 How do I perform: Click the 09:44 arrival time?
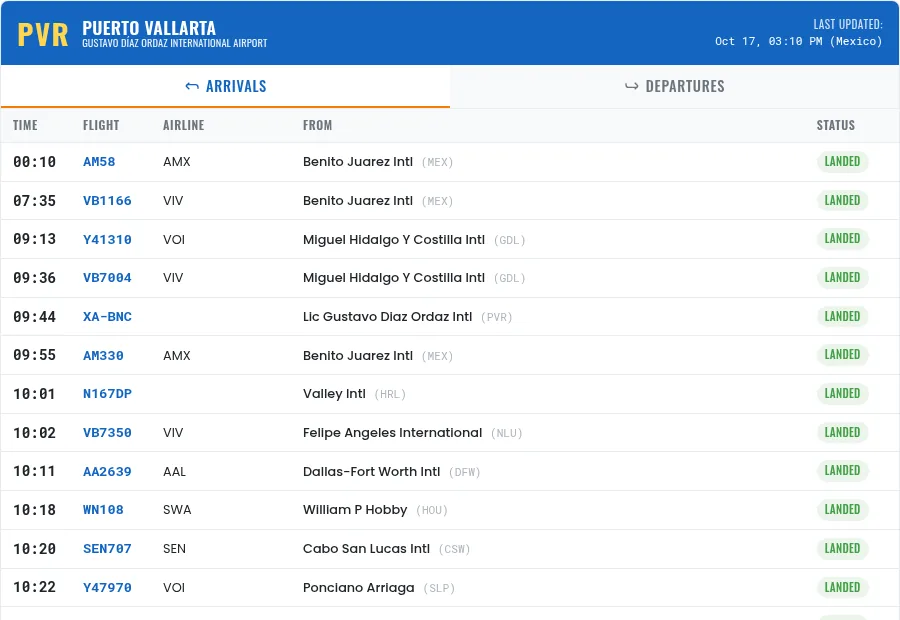34,317
